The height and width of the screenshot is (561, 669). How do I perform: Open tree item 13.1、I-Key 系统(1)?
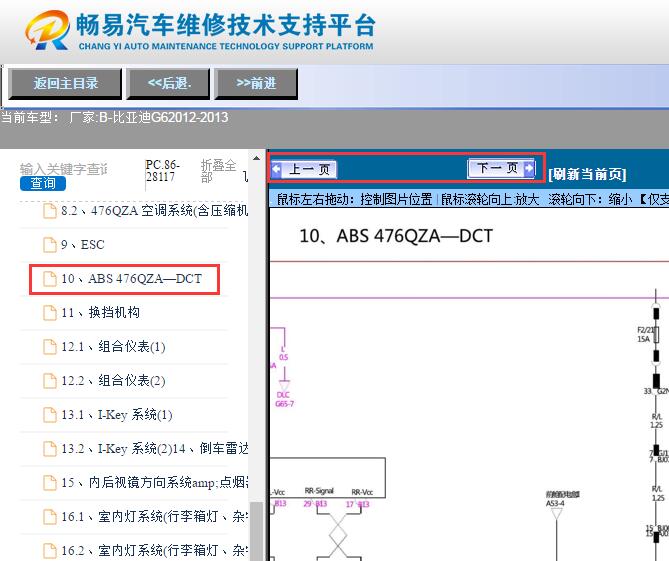coord(116,415)
